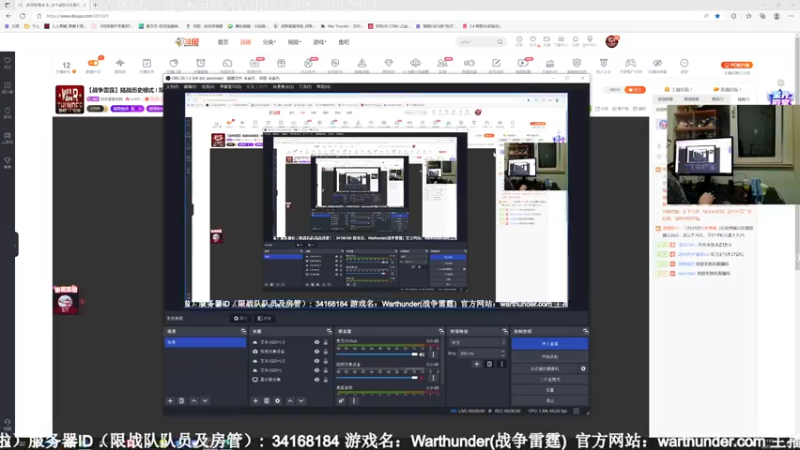The height and width of the screenshot is (450, 800).
Task: Open OBS 帮助(H) menu
Action: point(323,87)
